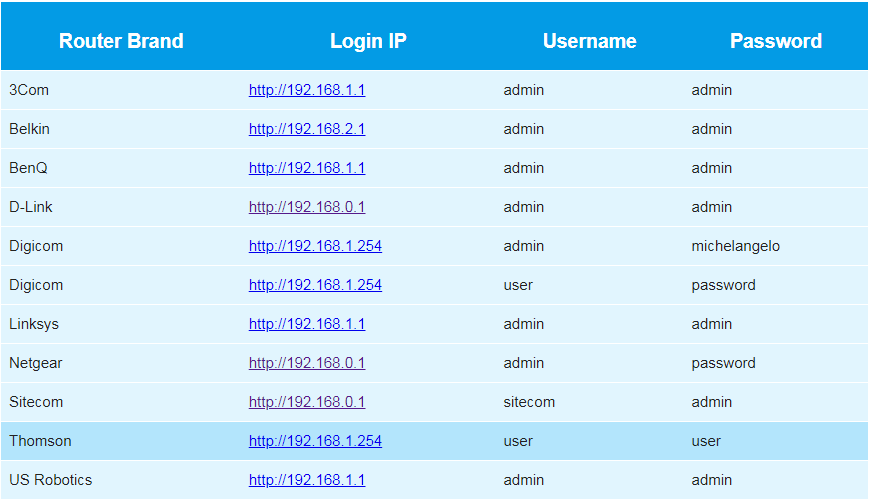Click Thomson's 192.168.1.254 link
The height and width of the screenshot is (502, 873).
coord(315,441)
